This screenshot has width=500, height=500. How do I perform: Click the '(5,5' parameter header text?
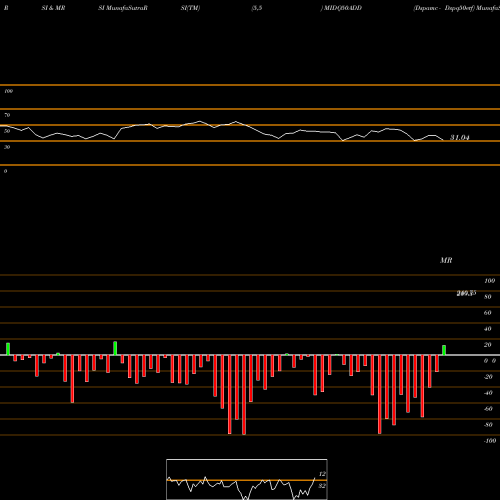click(x=257, y=8)
